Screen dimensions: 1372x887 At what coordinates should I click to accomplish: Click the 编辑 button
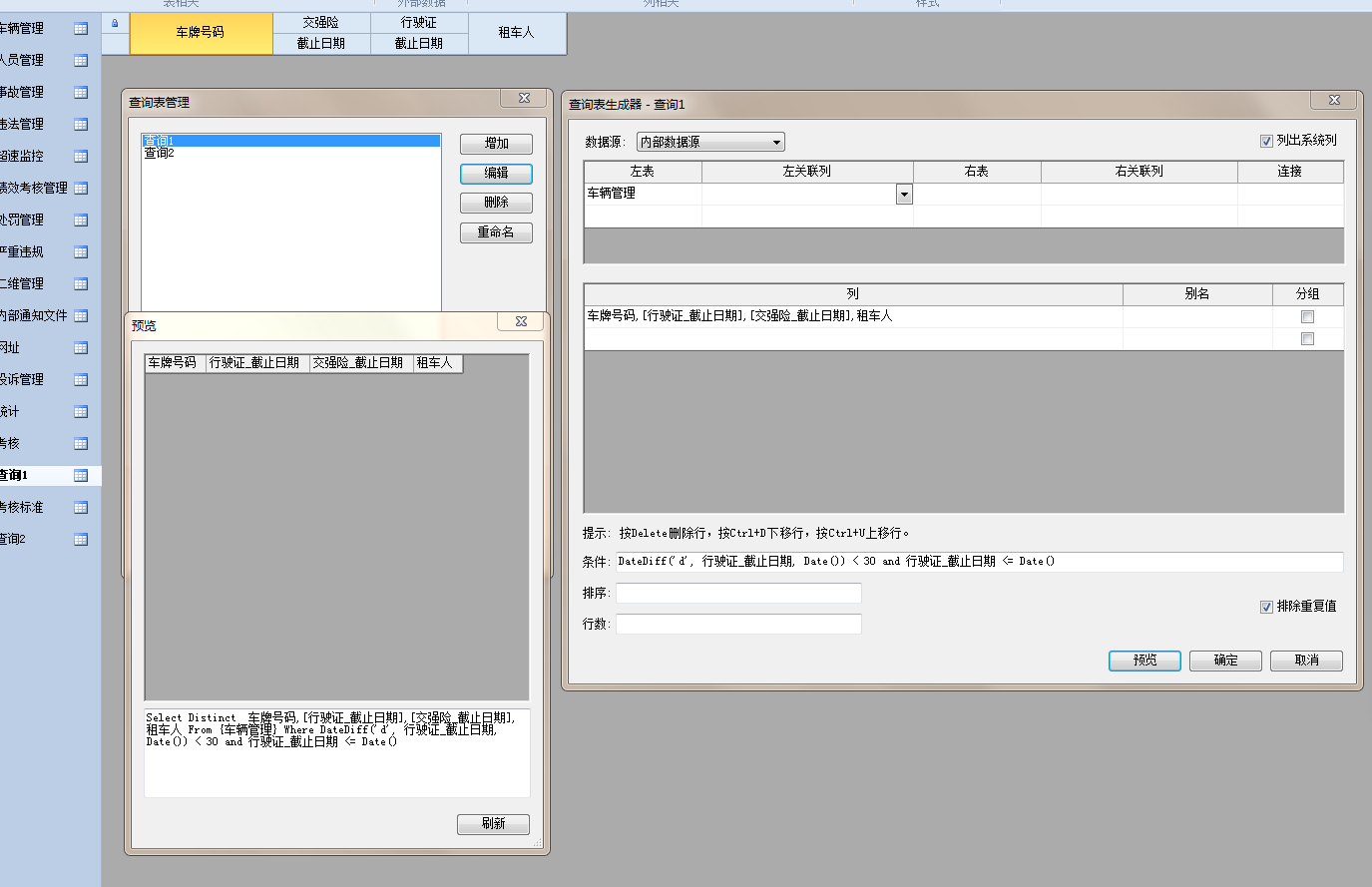point(496,174)
